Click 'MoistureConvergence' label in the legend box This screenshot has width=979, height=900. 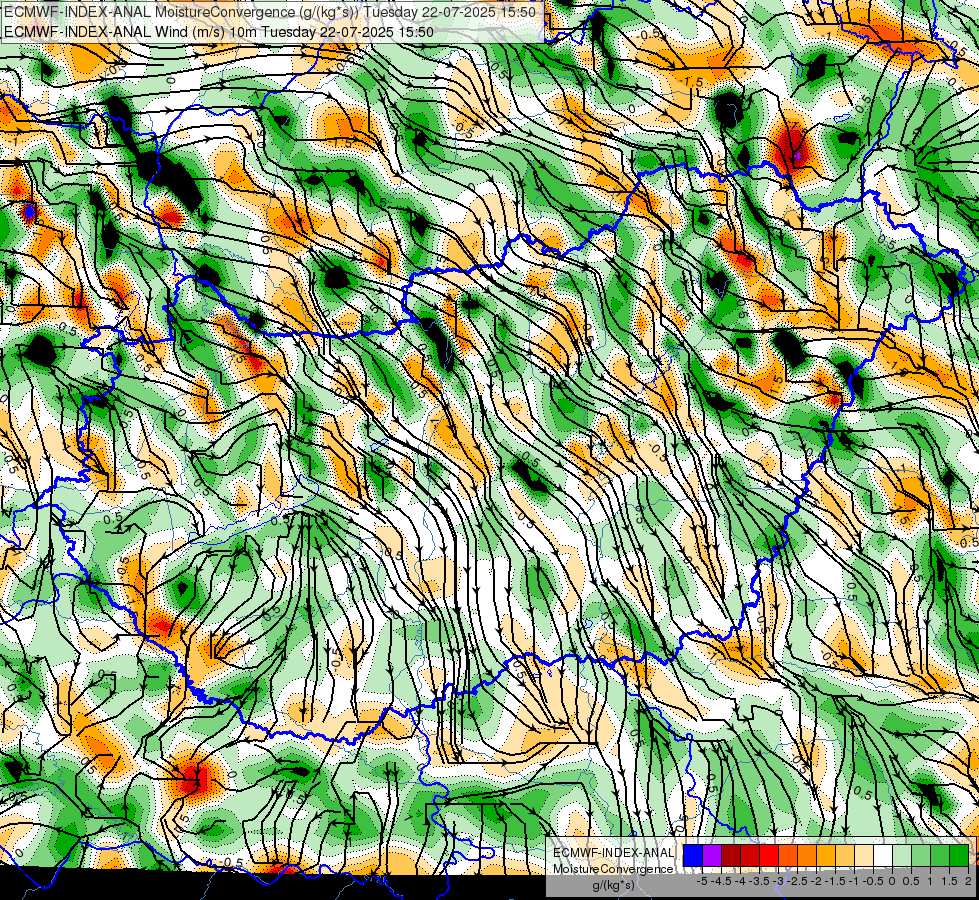pyautogui.click(x=613, y=869)
